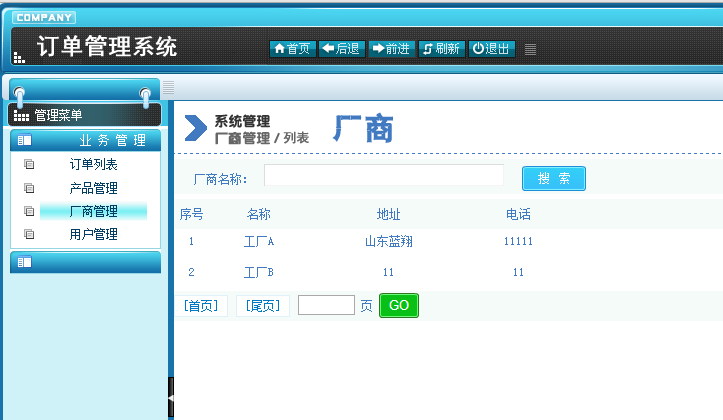Go forward with the 前进 button
The image size is (723, 420).
391,48
